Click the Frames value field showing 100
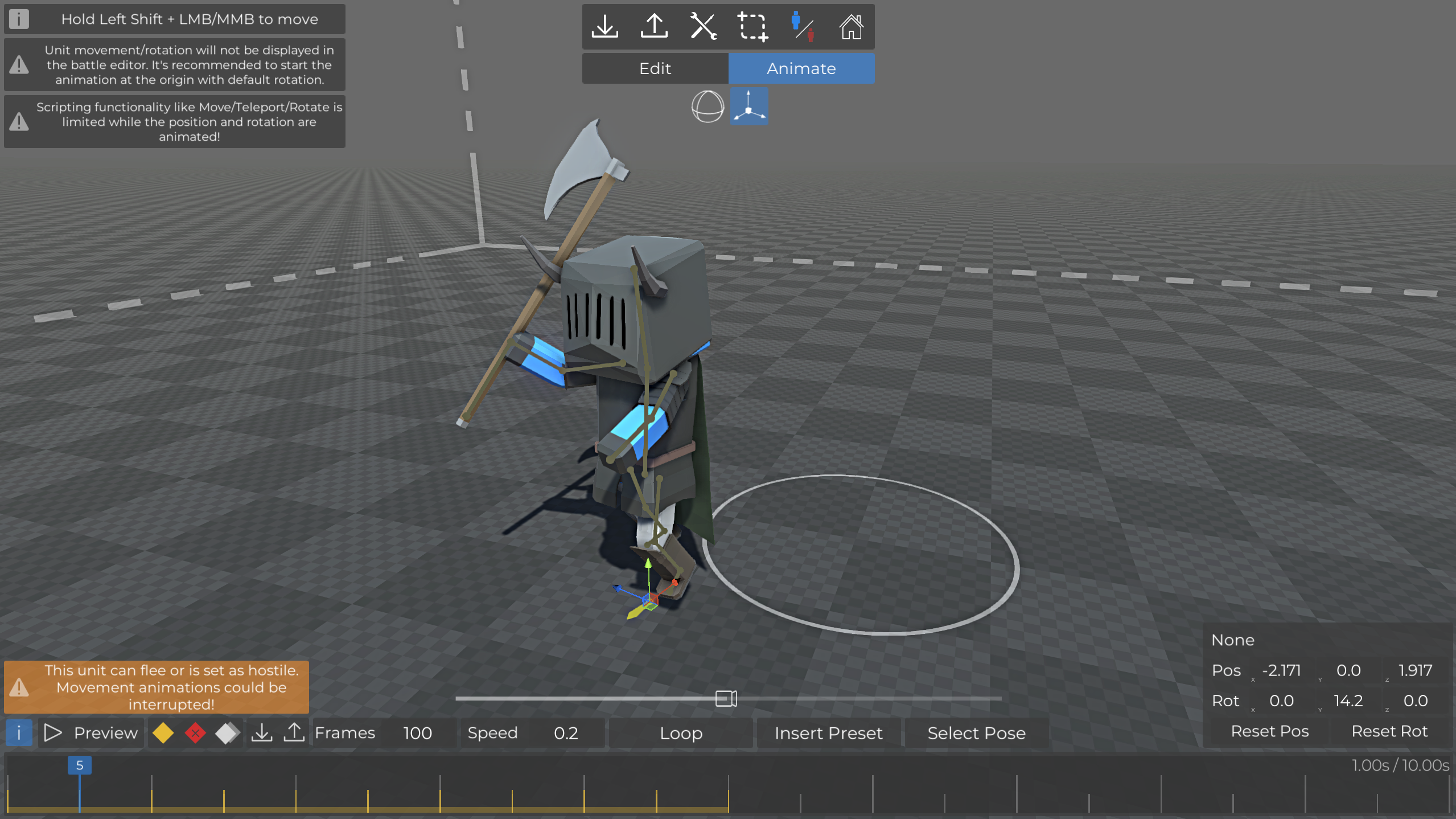 pyautogui.click(x=417, y=733)
